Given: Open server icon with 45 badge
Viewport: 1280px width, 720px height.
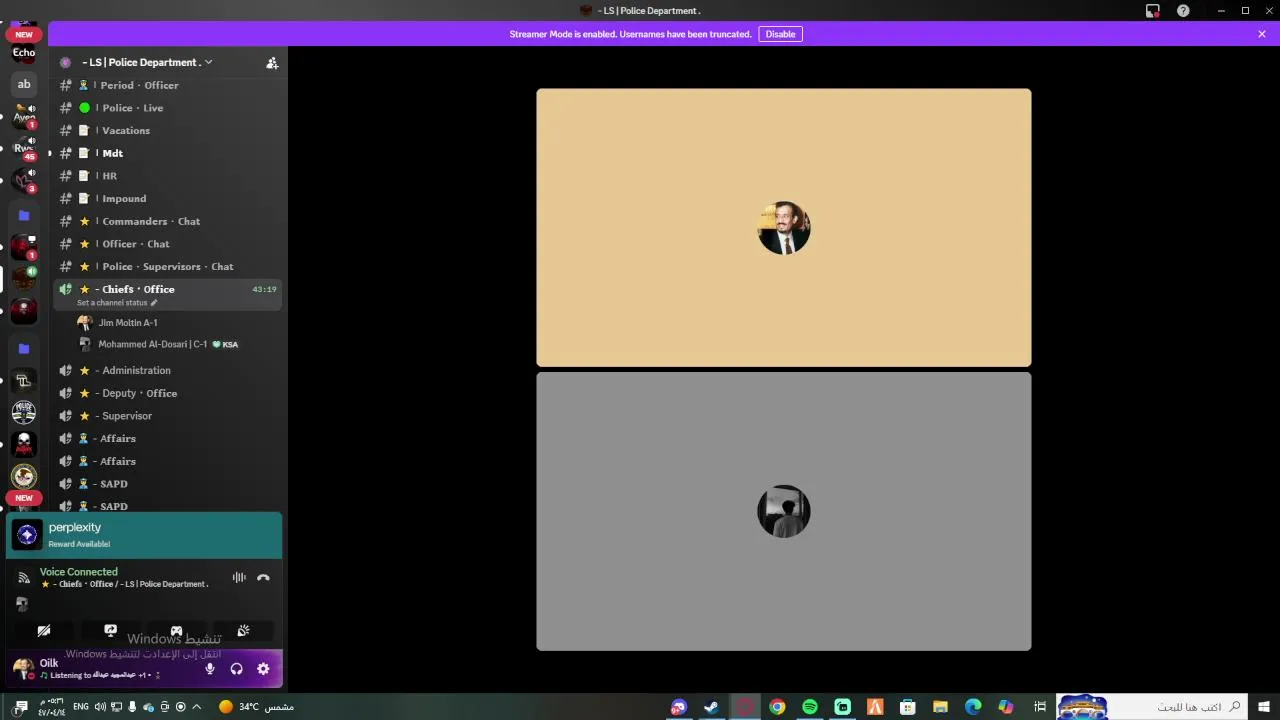Looking at the screenshot, I should coord(24,148).
